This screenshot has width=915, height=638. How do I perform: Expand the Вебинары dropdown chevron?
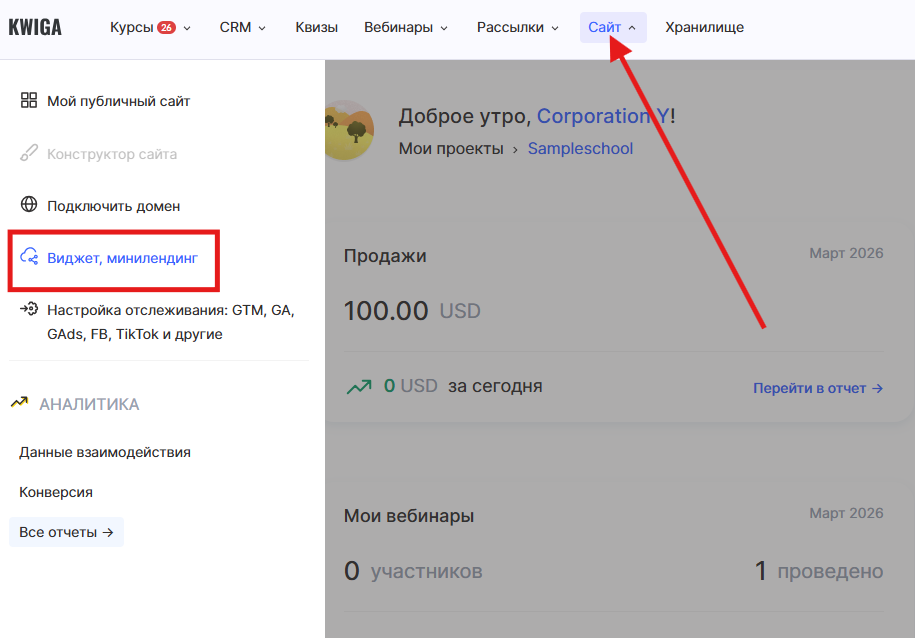point(444,28)
